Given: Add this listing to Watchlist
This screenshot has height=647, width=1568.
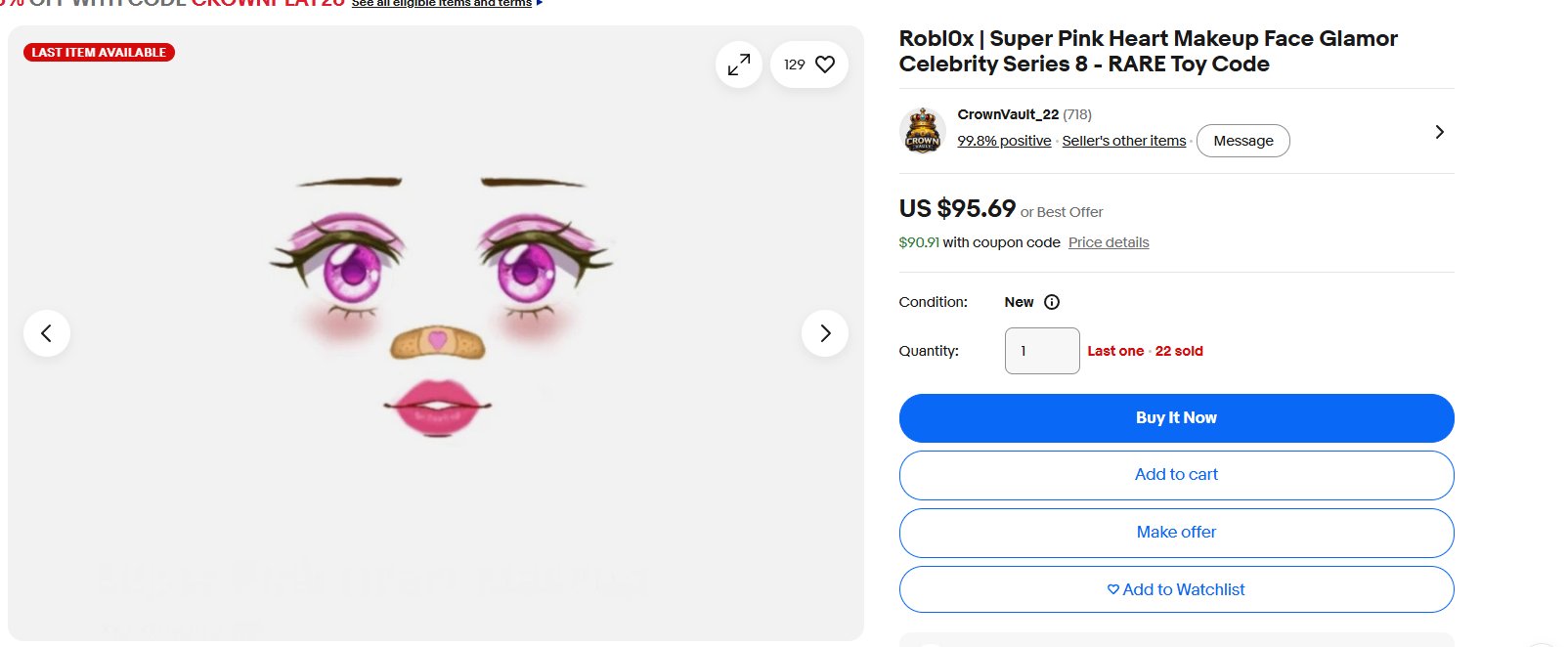Looking at the screenshot, I should coord(1176,589).
